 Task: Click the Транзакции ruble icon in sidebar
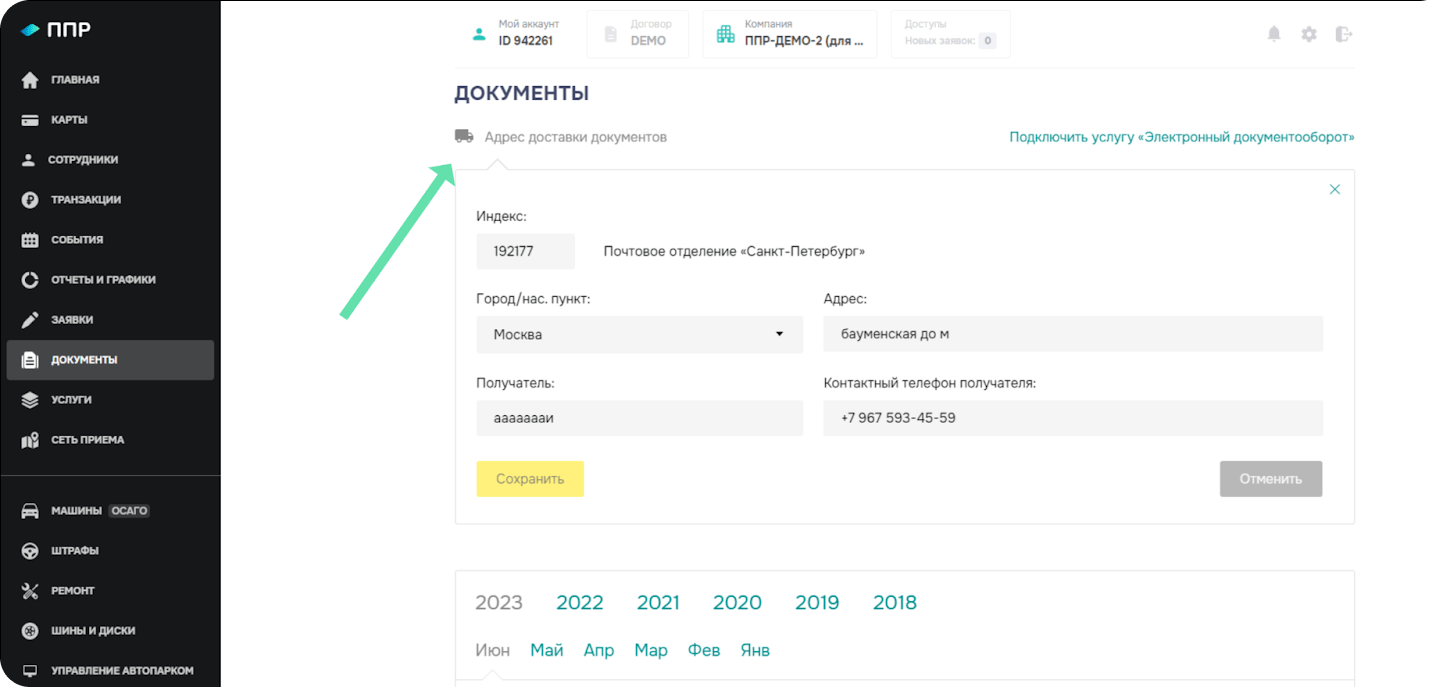30,200
